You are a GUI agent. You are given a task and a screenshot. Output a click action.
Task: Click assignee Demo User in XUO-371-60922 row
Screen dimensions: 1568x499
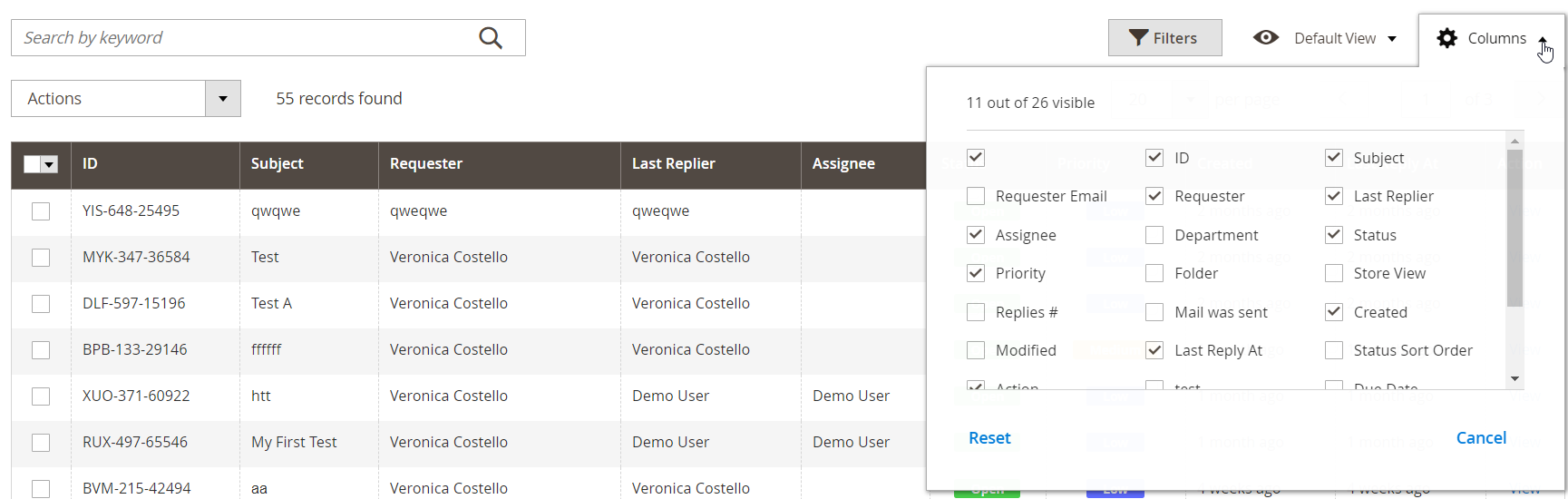pyautogui.click(x=851, y=396)
